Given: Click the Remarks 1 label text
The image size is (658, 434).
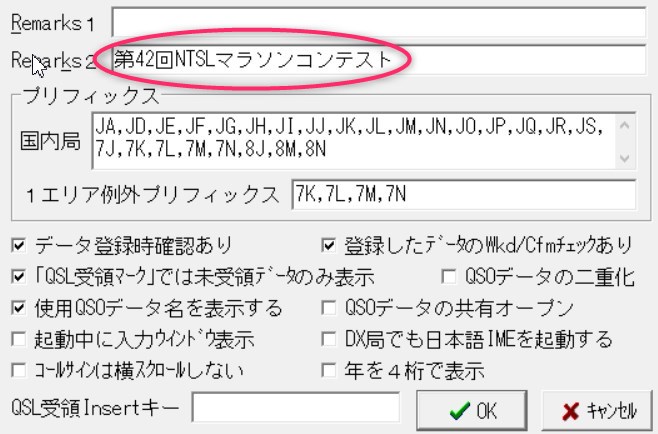Looking at the screenshot, I should [48, 20].
